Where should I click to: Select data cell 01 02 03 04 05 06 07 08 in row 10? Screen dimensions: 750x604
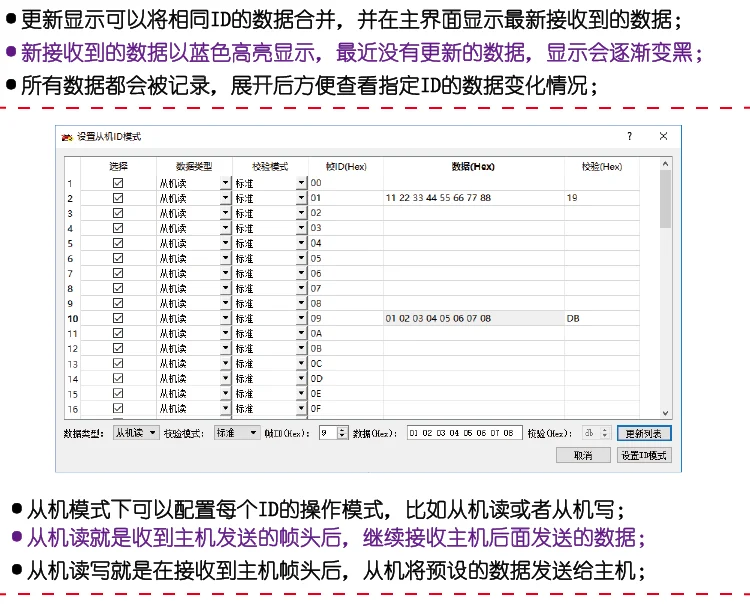(474, 318)
